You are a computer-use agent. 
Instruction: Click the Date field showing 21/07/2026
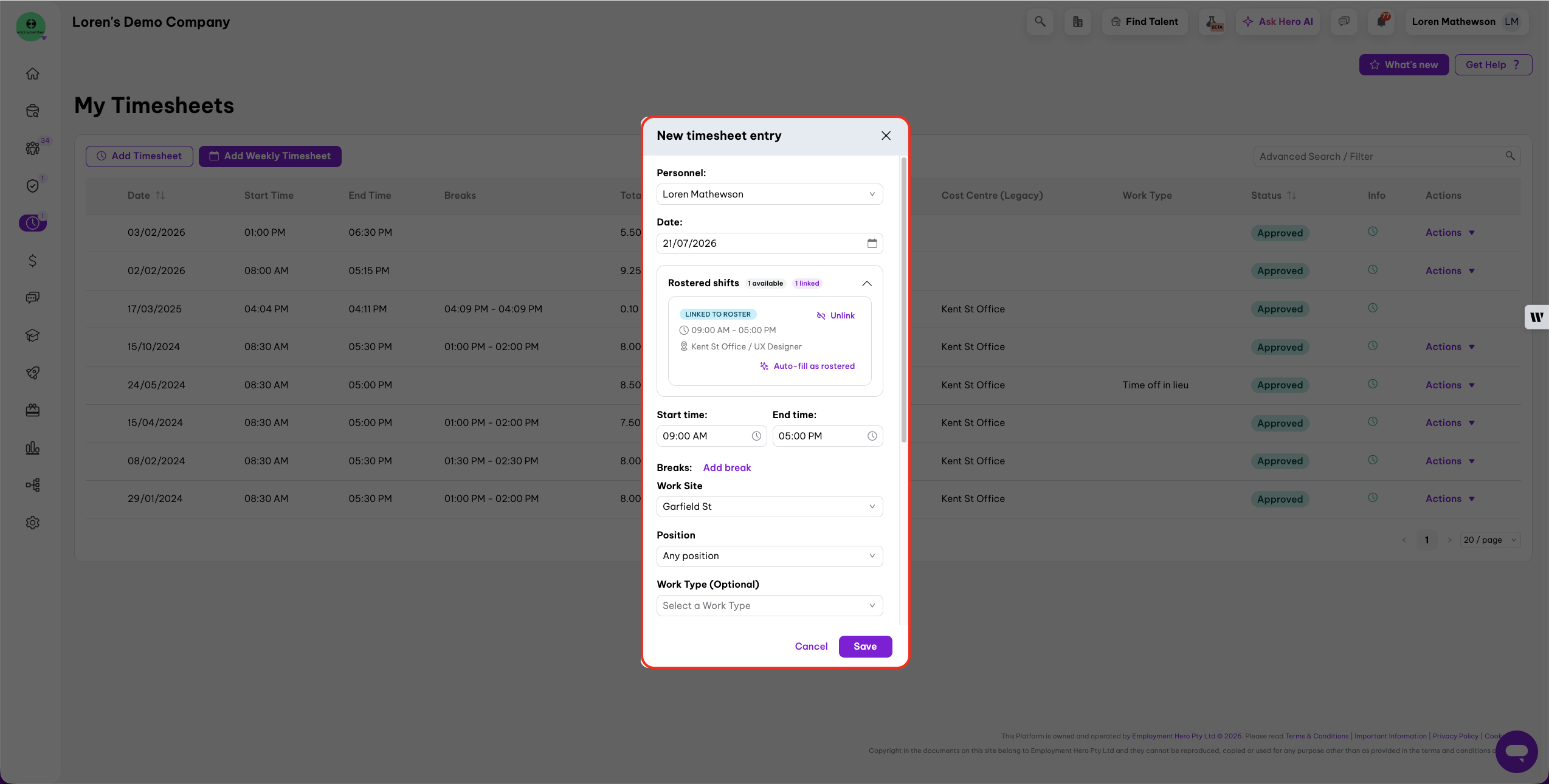point(770,244)
